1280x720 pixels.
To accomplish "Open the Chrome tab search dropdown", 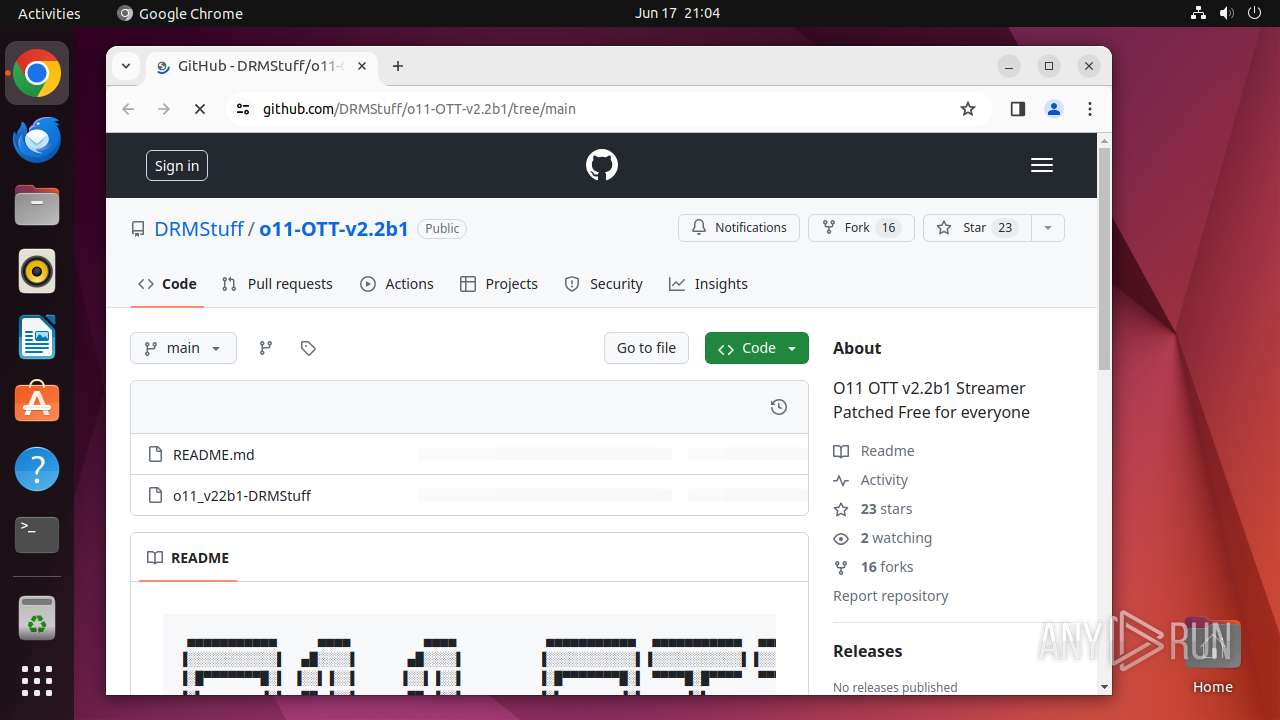I will 126,66.
